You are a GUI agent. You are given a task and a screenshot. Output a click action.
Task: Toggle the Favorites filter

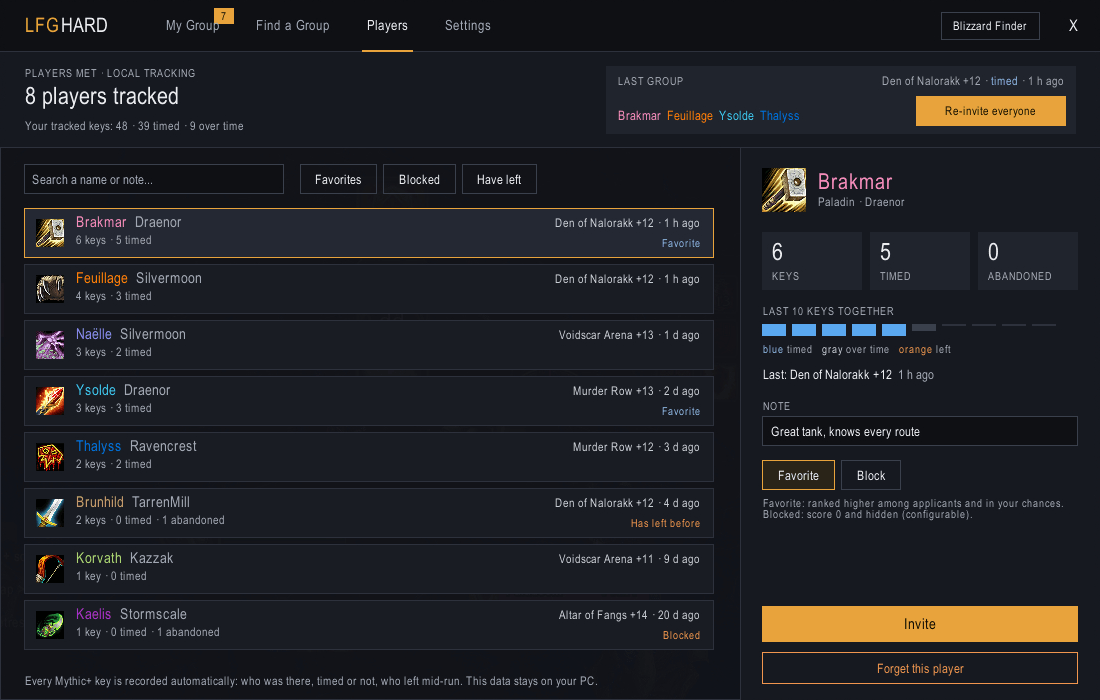point(338,180)
